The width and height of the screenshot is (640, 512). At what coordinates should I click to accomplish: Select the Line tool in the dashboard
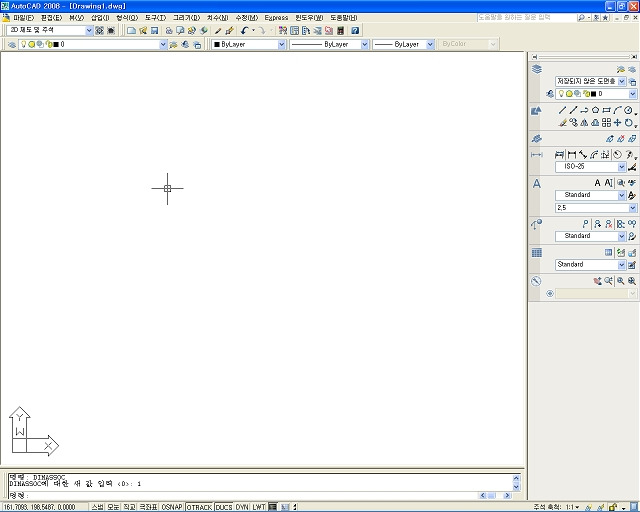pos(562,110)
